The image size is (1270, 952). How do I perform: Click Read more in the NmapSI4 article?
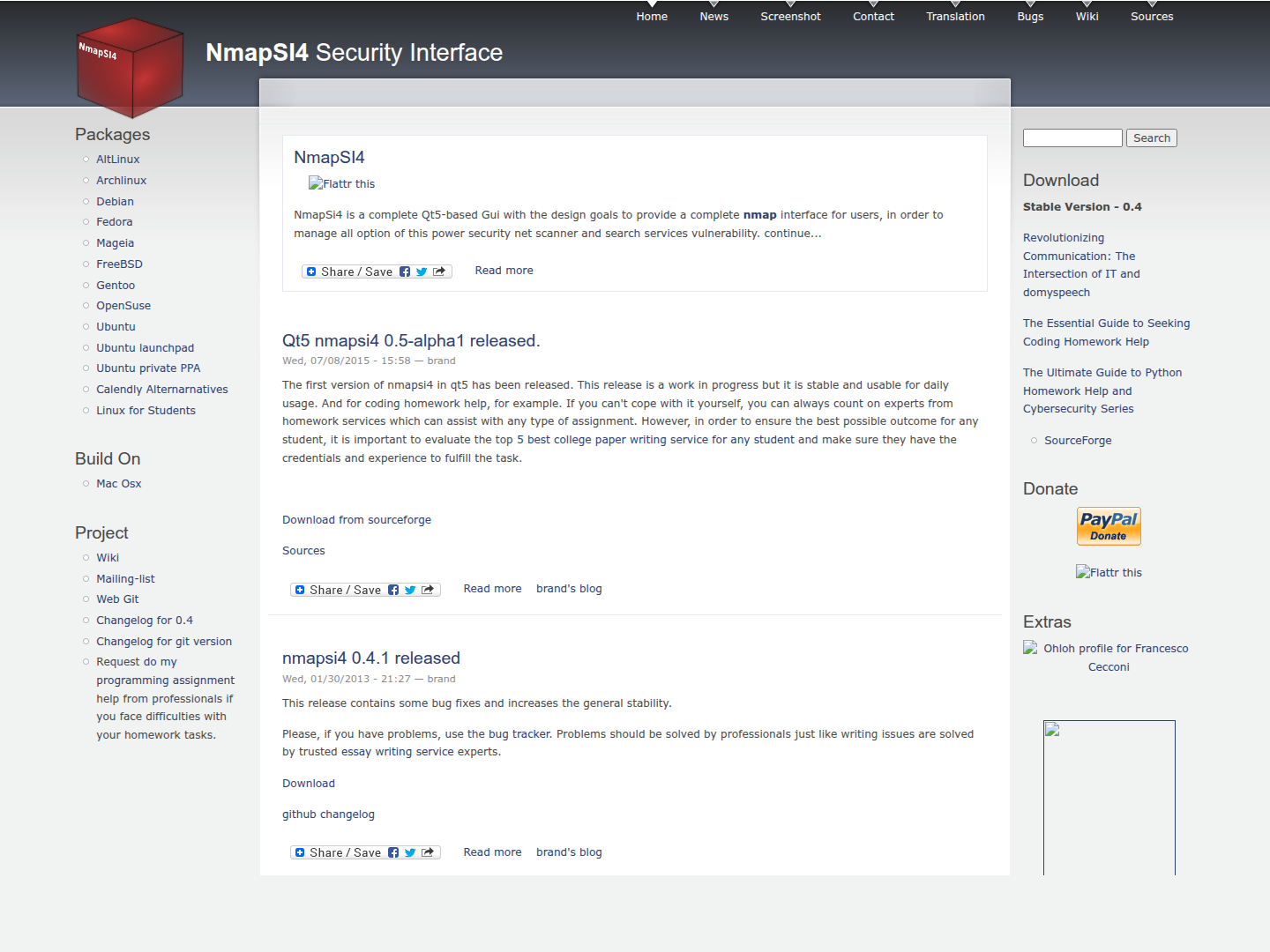coord(504,271)
